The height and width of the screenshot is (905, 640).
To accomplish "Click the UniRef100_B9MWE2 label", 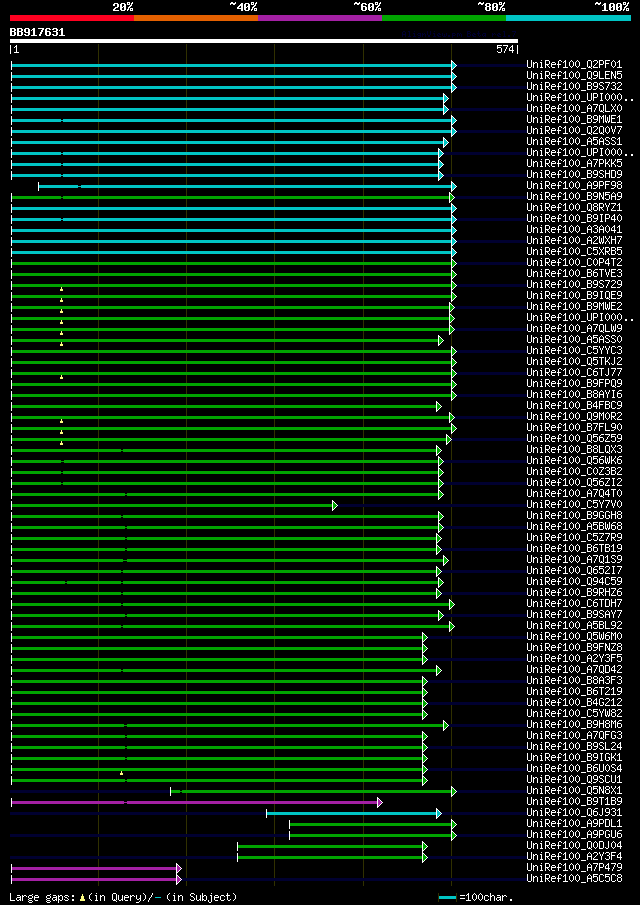I will (574, 306).
